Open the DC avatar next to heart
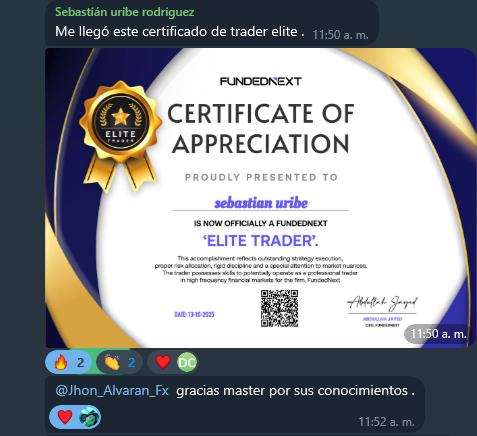This screenshot has height=436, width=477. click(x=187, y=362)
